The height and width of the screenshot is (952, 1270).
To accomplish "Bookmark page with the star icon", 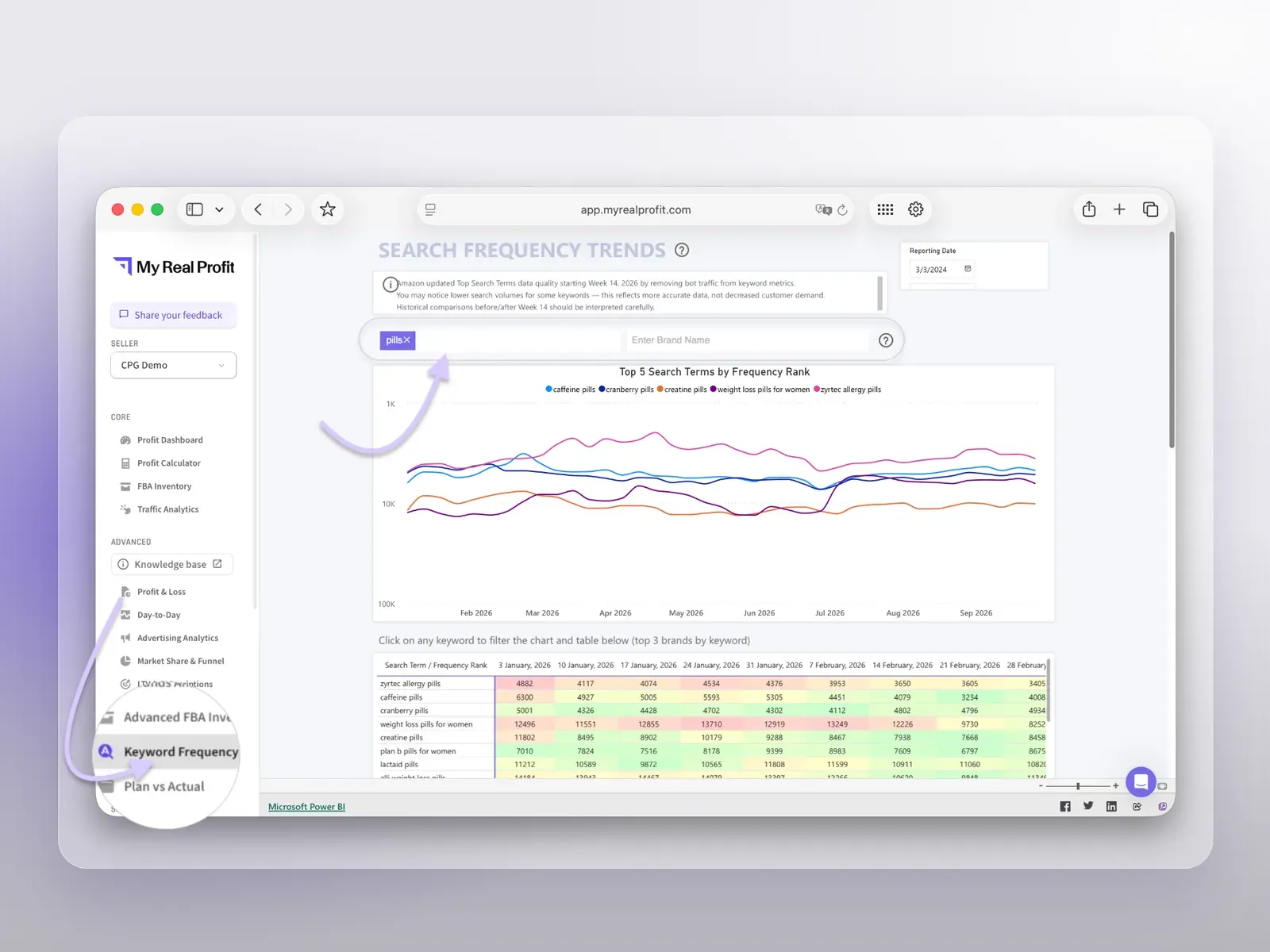I will click(x=327, y=209).
